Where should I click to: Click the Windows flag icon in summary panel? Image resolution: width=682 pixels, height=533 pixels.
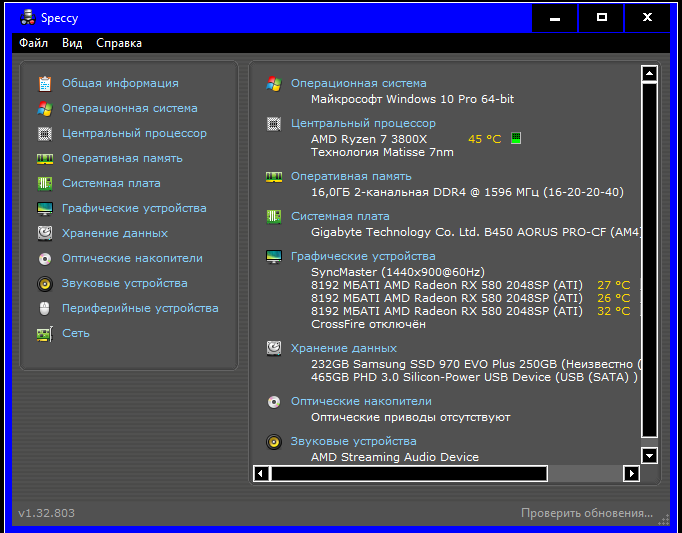coord(274,84)
